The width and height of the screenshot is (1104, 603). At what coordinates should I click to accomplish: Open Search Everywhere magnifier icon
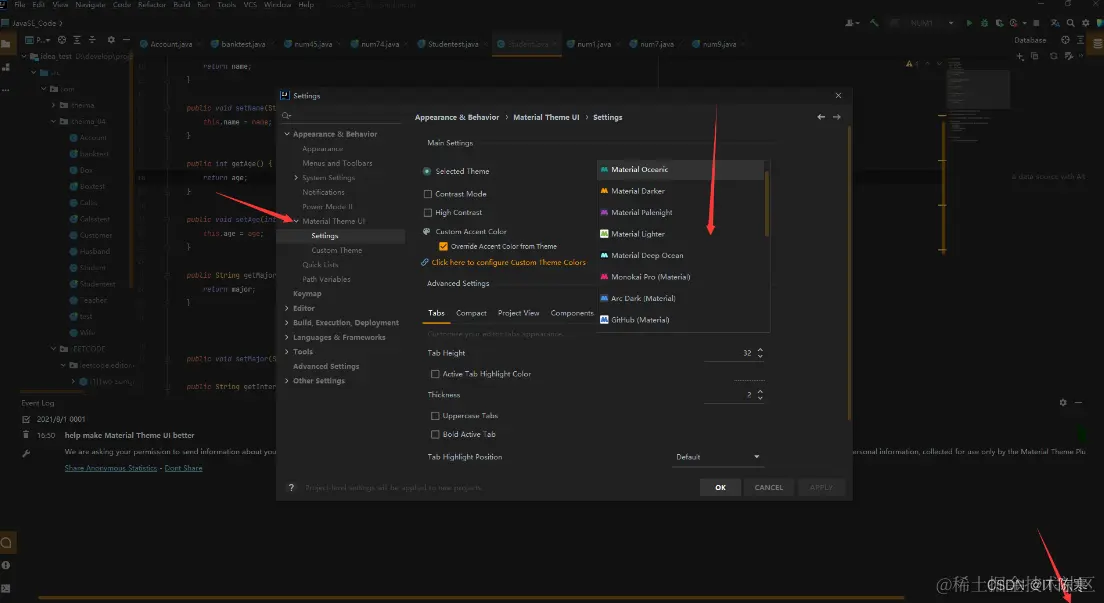[x=1070, y=23]
